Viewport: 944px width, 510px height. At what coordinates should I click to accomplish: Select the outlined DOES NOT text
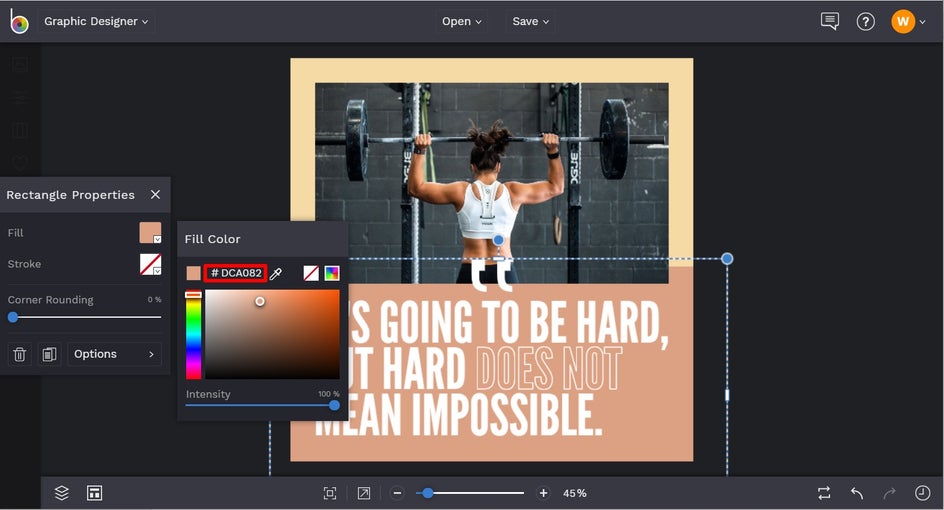(548, 369)
